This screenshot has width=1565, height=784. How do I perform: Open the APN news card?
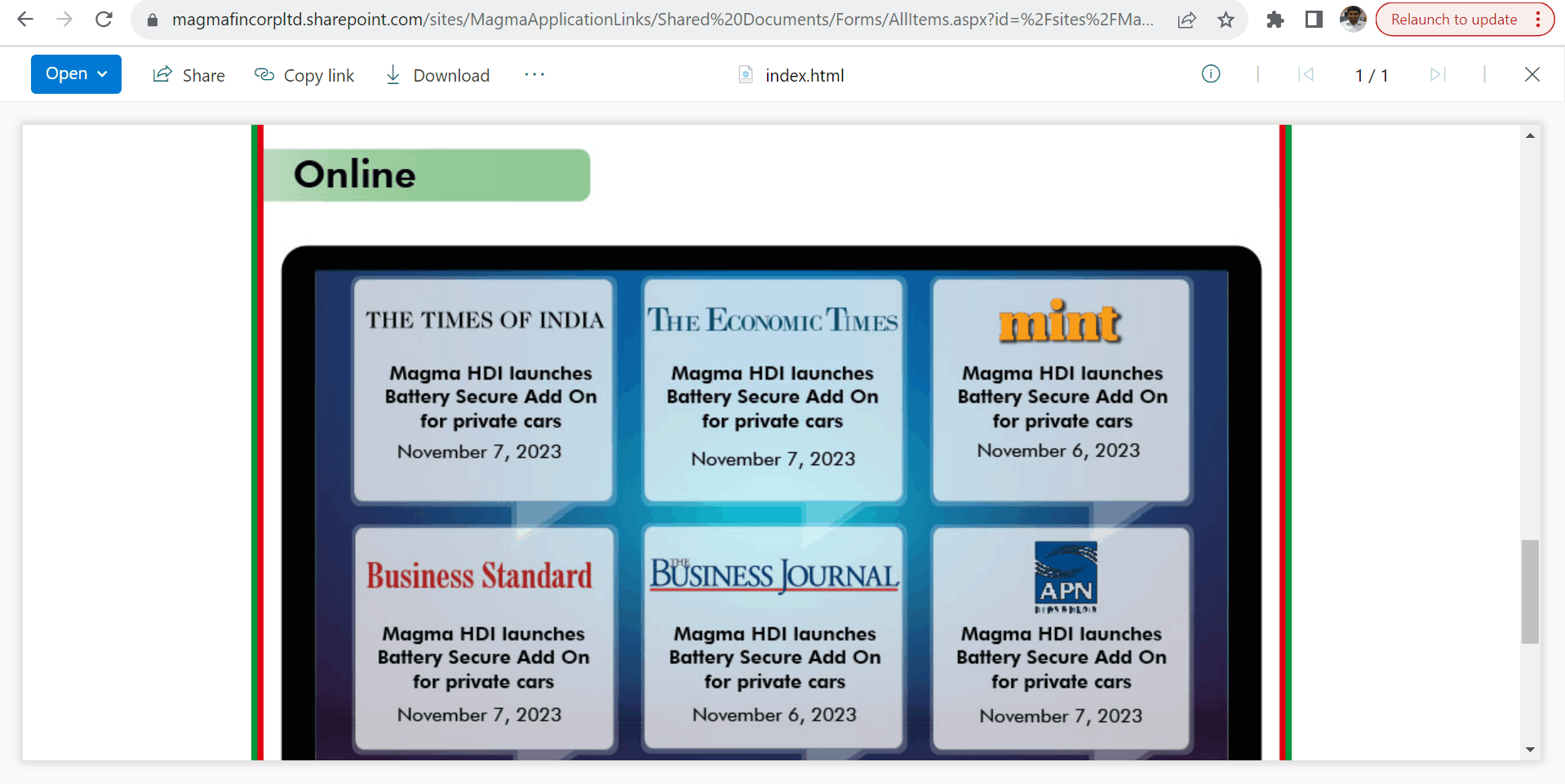[x=1062, y=638]
